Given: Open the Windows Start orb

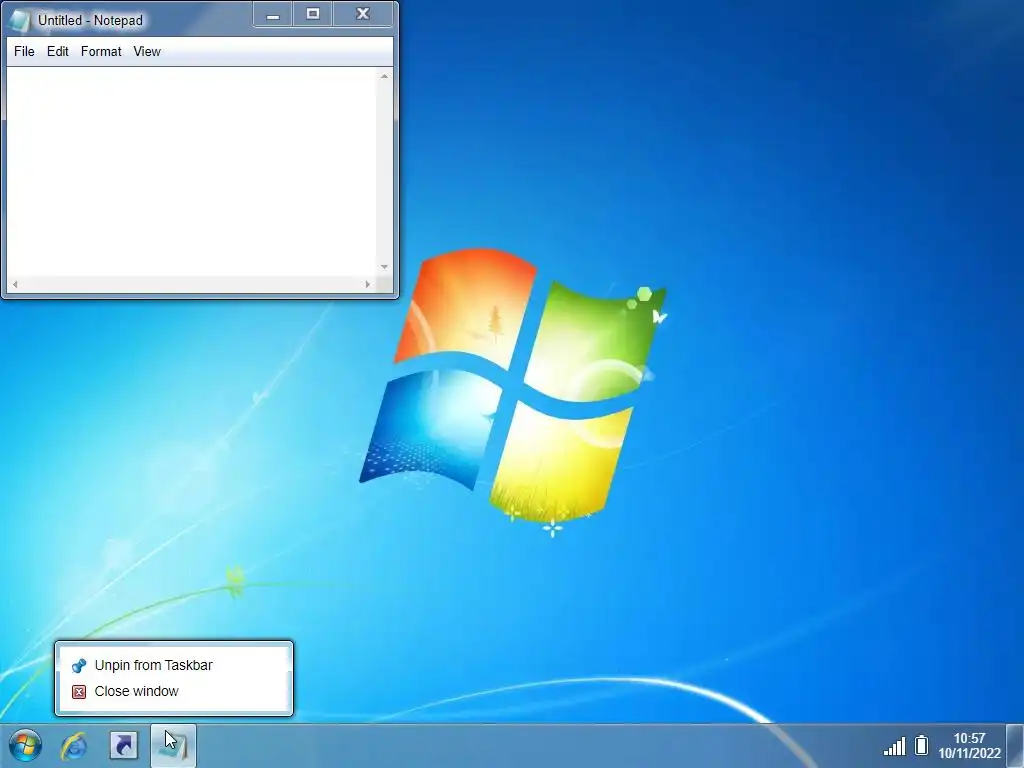Looking at the screenshot, I should [25, 745].
